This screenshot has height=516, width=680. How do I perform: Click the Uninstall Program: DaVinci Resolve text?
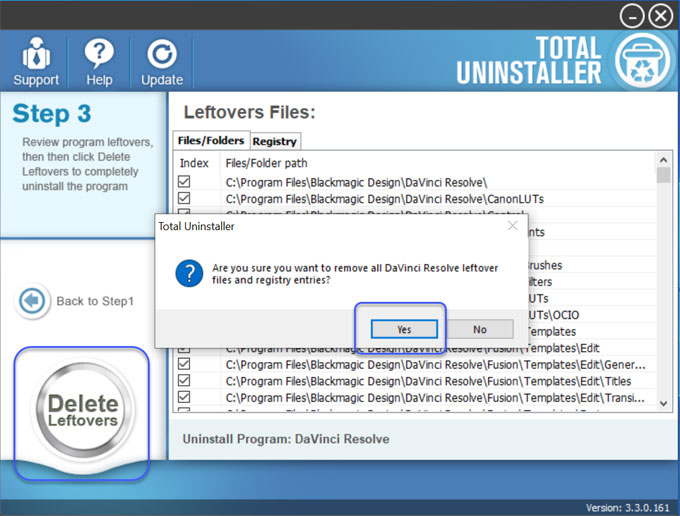tap(286, 439)
